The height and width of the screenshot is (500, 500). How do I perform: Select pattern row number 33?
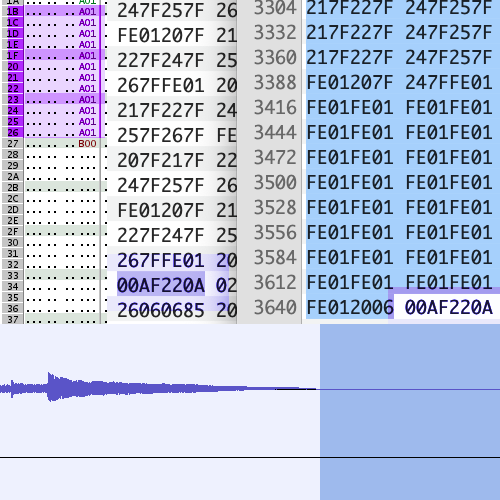pos(13,276)
